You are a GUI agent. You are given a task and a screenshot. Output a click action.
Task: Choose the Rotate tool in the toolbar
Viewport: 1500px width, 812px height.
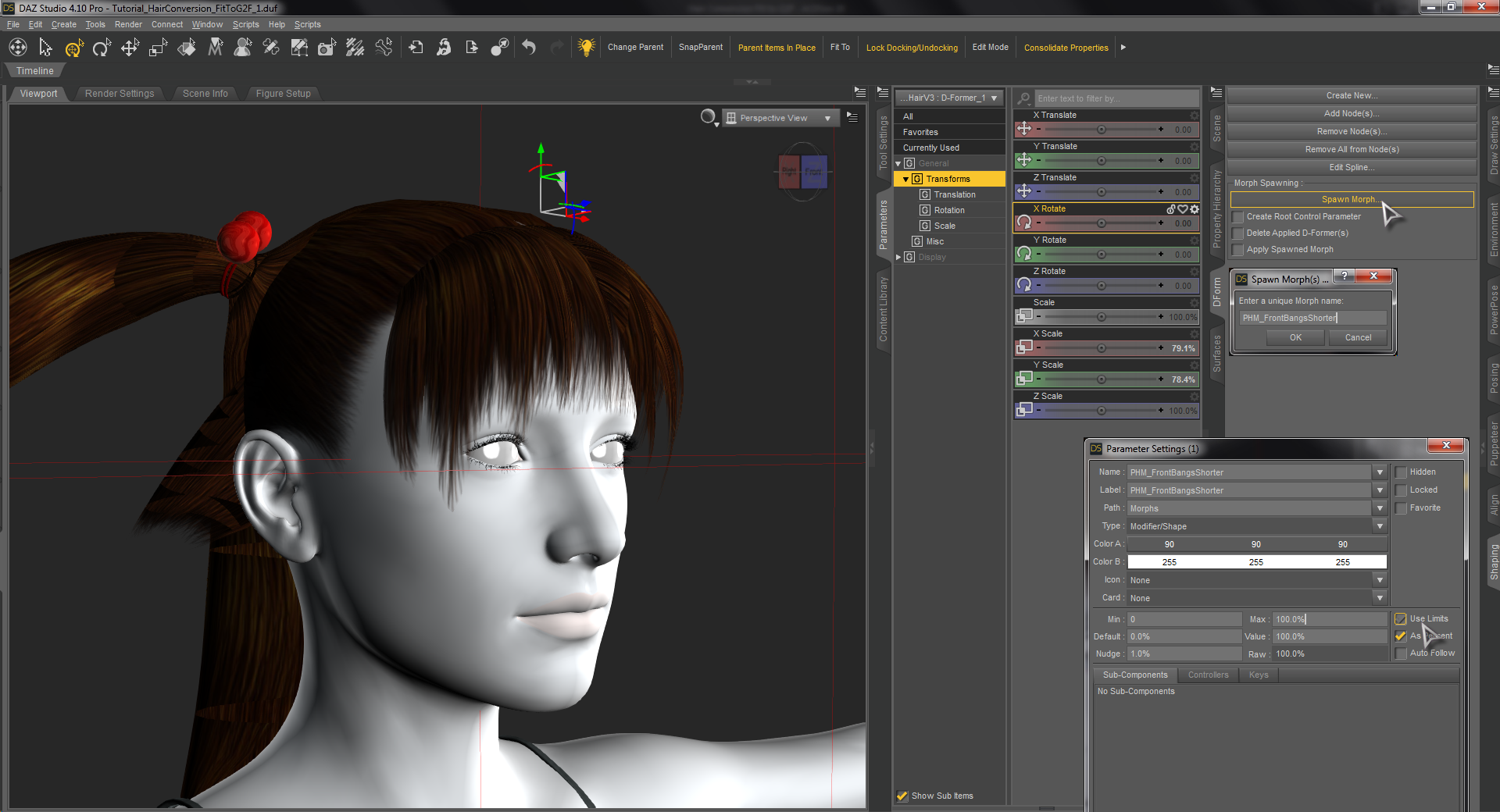pyautogui.click(x=102, y=48)
